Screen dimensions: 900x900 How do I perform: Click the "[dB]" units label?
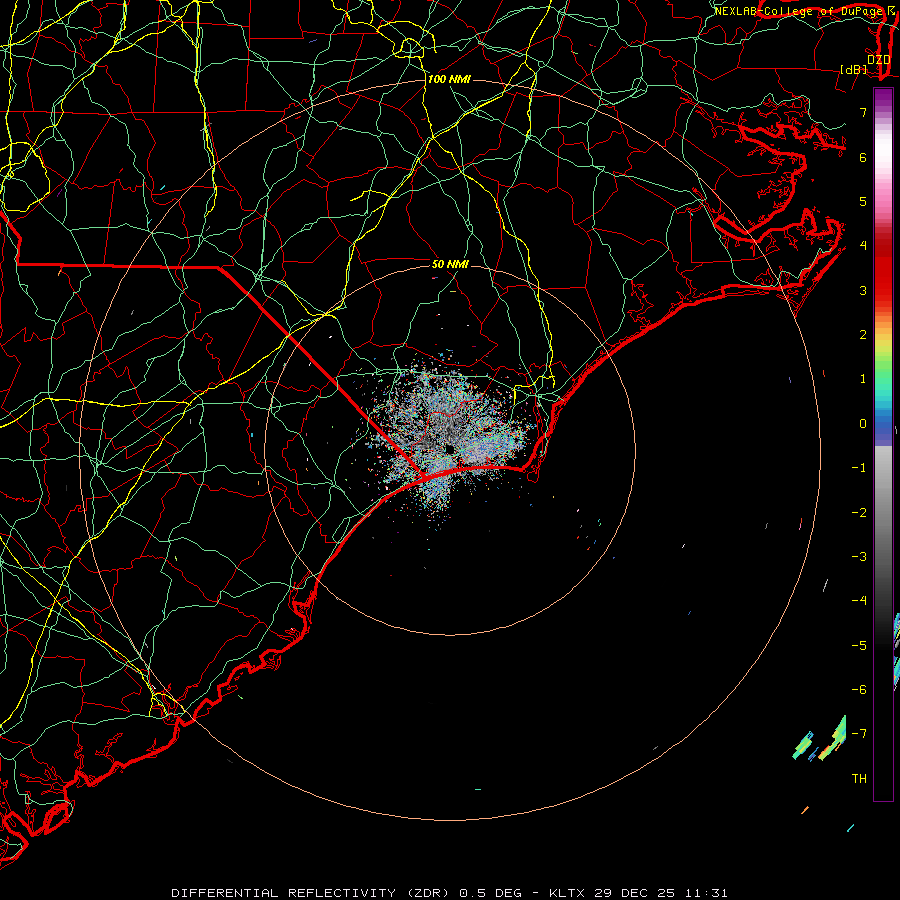pos(854,69)
